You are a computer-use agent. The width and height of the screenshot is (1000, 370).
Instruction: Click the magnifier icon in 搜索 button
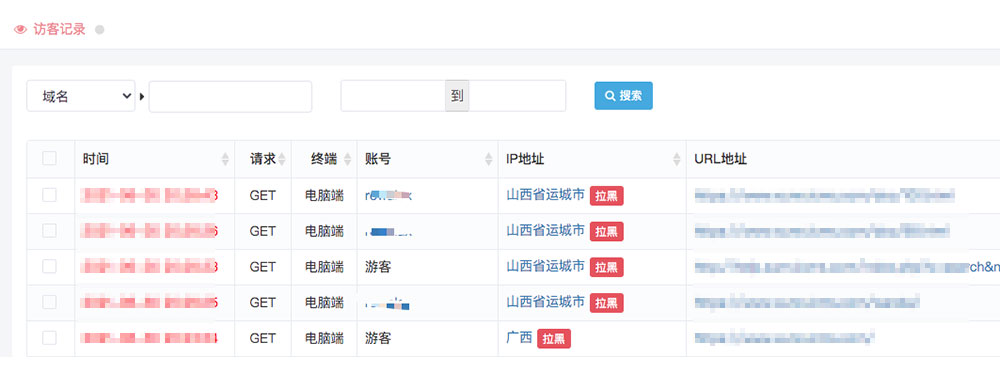click(610, 96)
